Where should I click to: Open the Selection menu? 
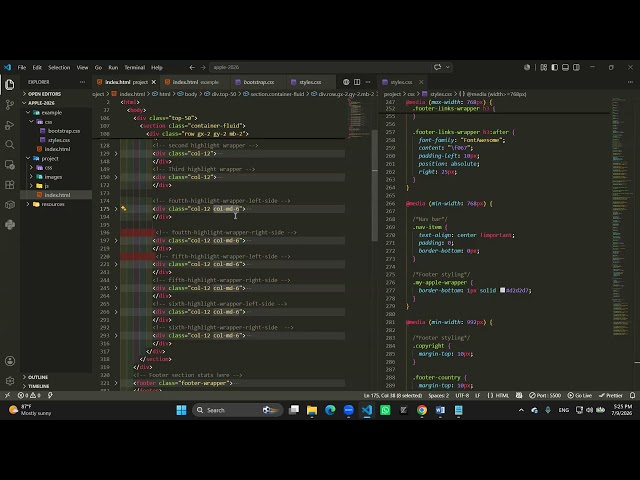59,67
